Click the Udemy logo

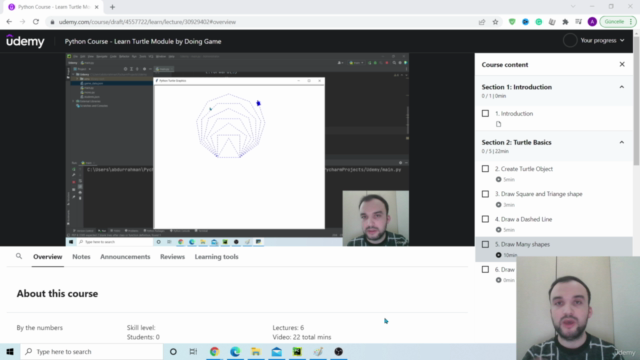(x=25, y=41)
